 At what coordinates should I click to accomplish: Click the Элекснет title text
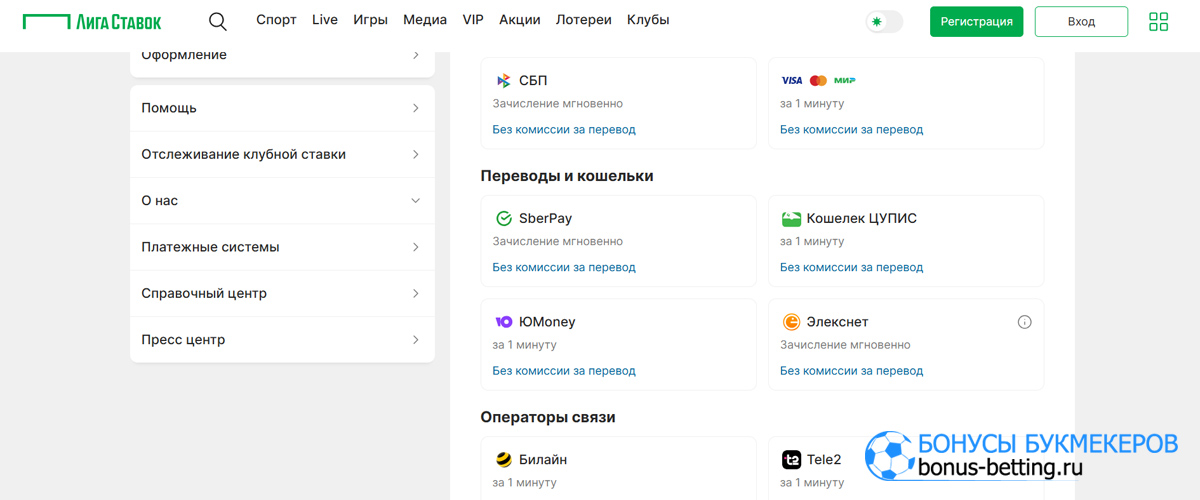click(838, 322)
